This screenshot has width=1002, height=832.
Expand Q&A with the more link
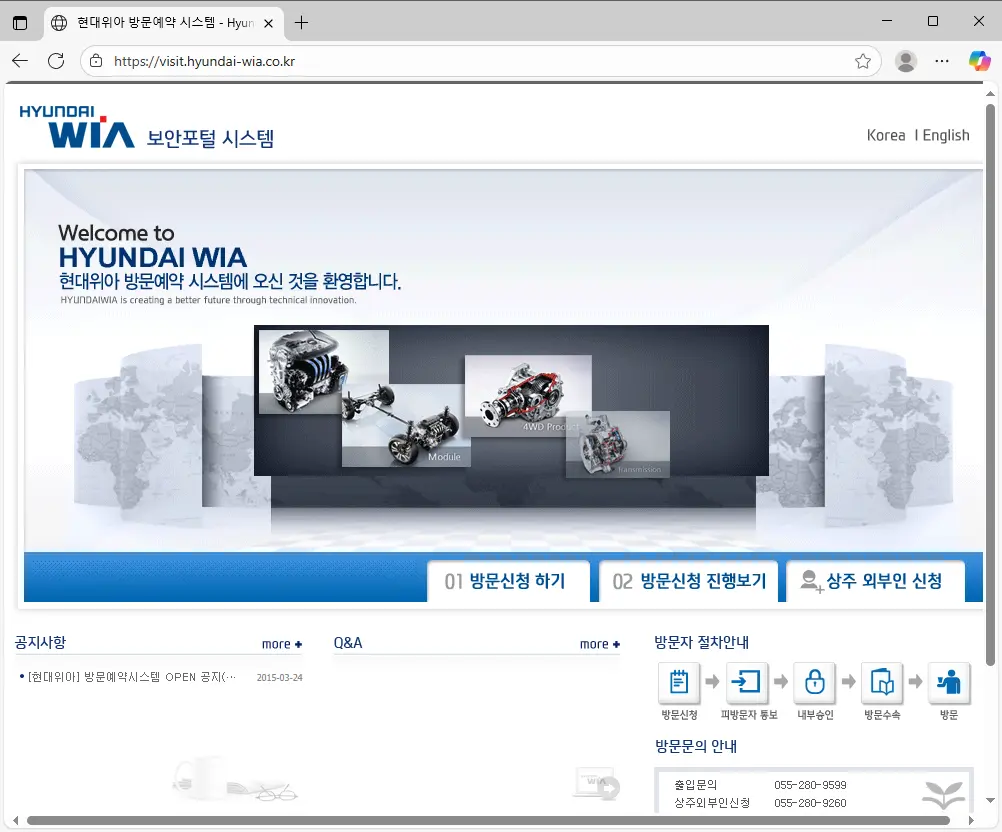599,644
